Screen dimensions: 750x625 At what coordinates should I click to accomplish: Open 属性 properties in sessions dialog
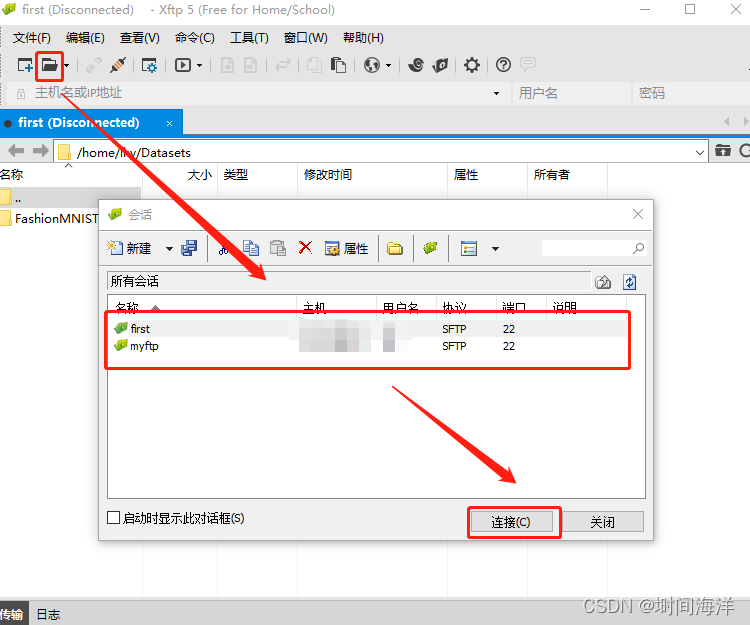click(x=346, y=248)
